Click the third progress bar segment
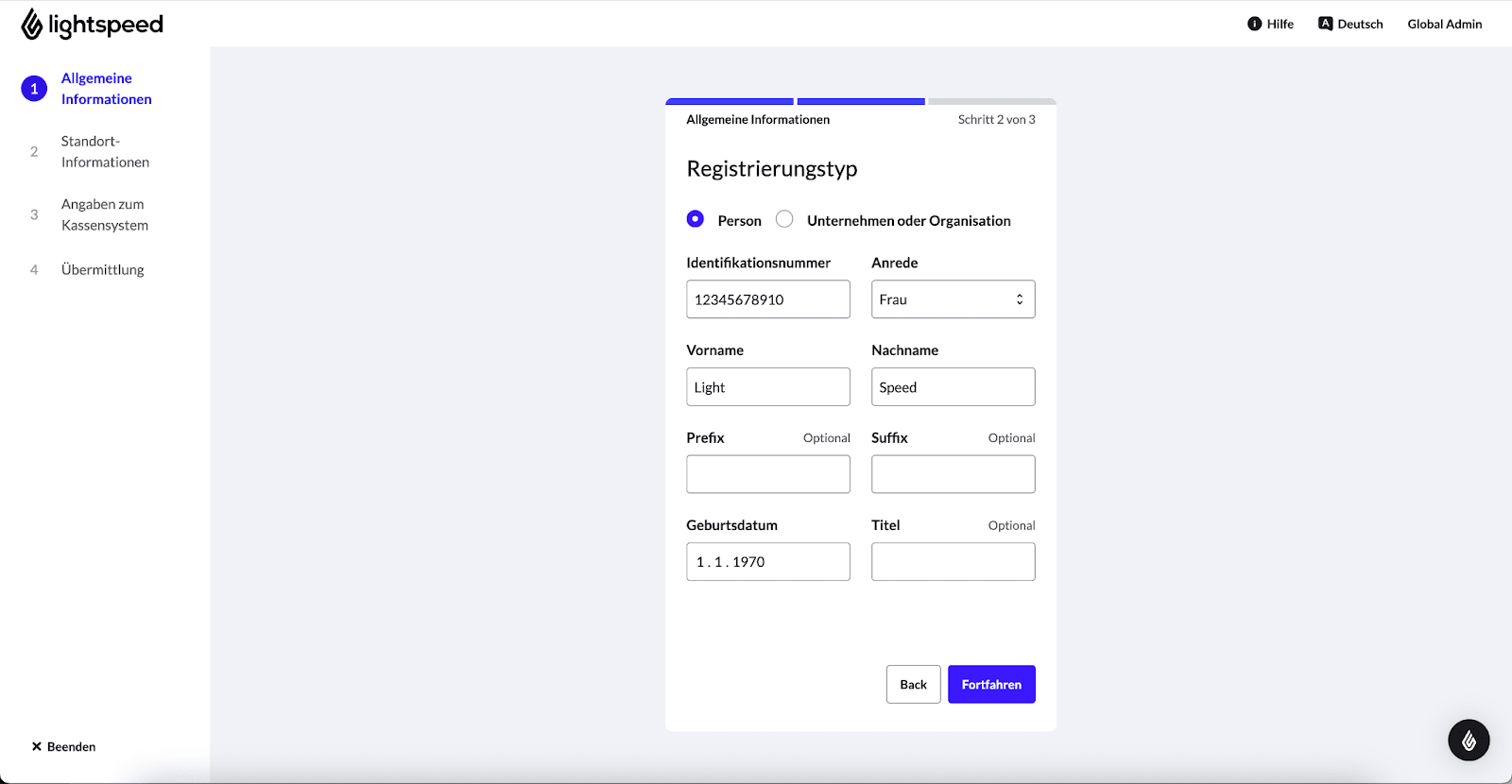 click(x=991, y=101)
